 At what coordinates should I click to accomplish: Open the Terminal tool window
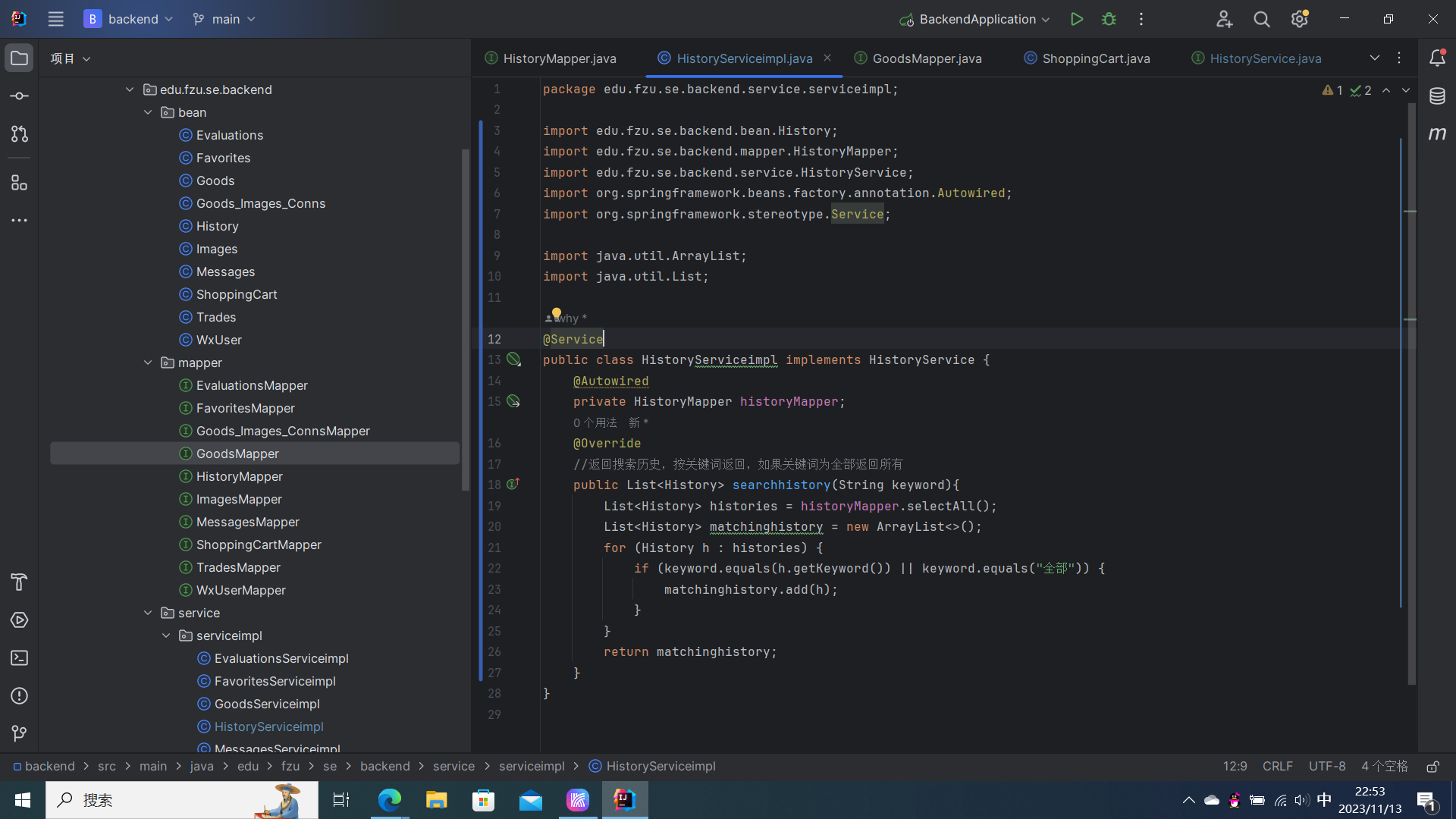19,658
